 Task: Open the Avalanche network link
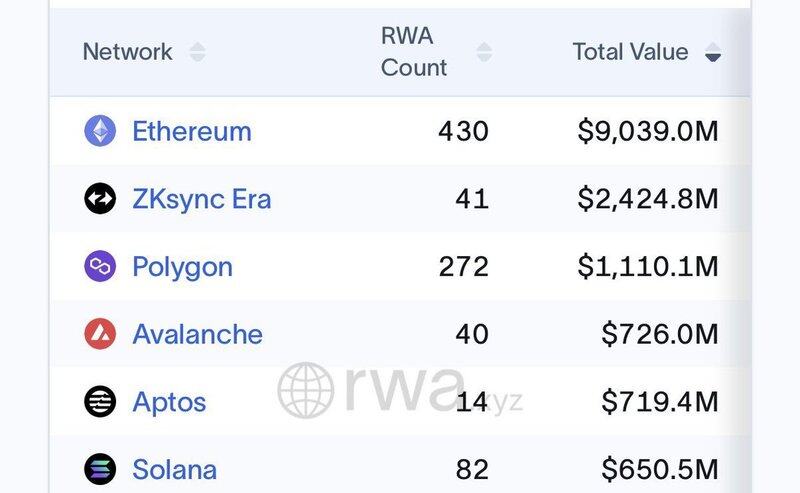pos(197,334)
